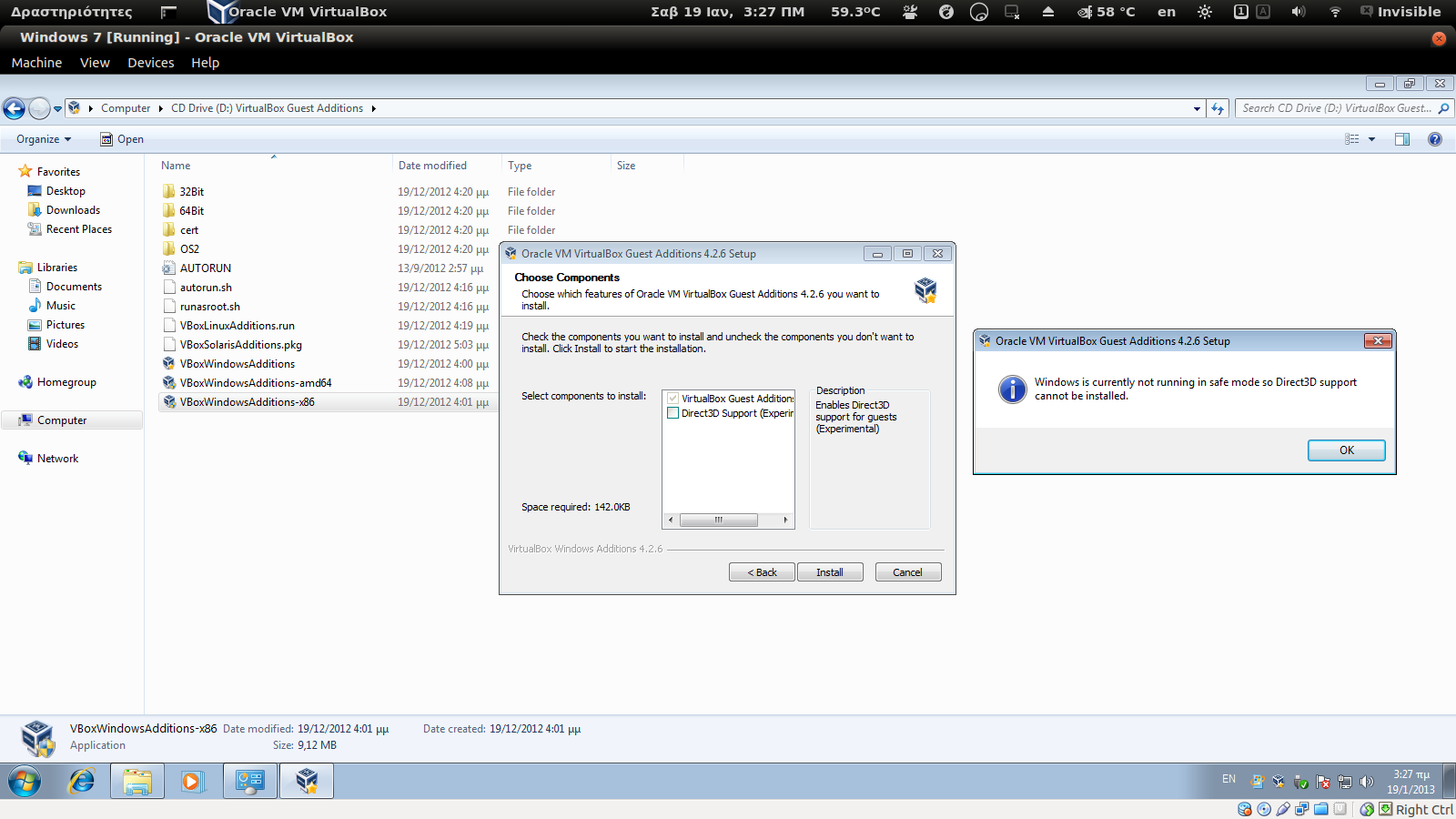Open Explorer help question mark icon

(x=1435, y=139)
